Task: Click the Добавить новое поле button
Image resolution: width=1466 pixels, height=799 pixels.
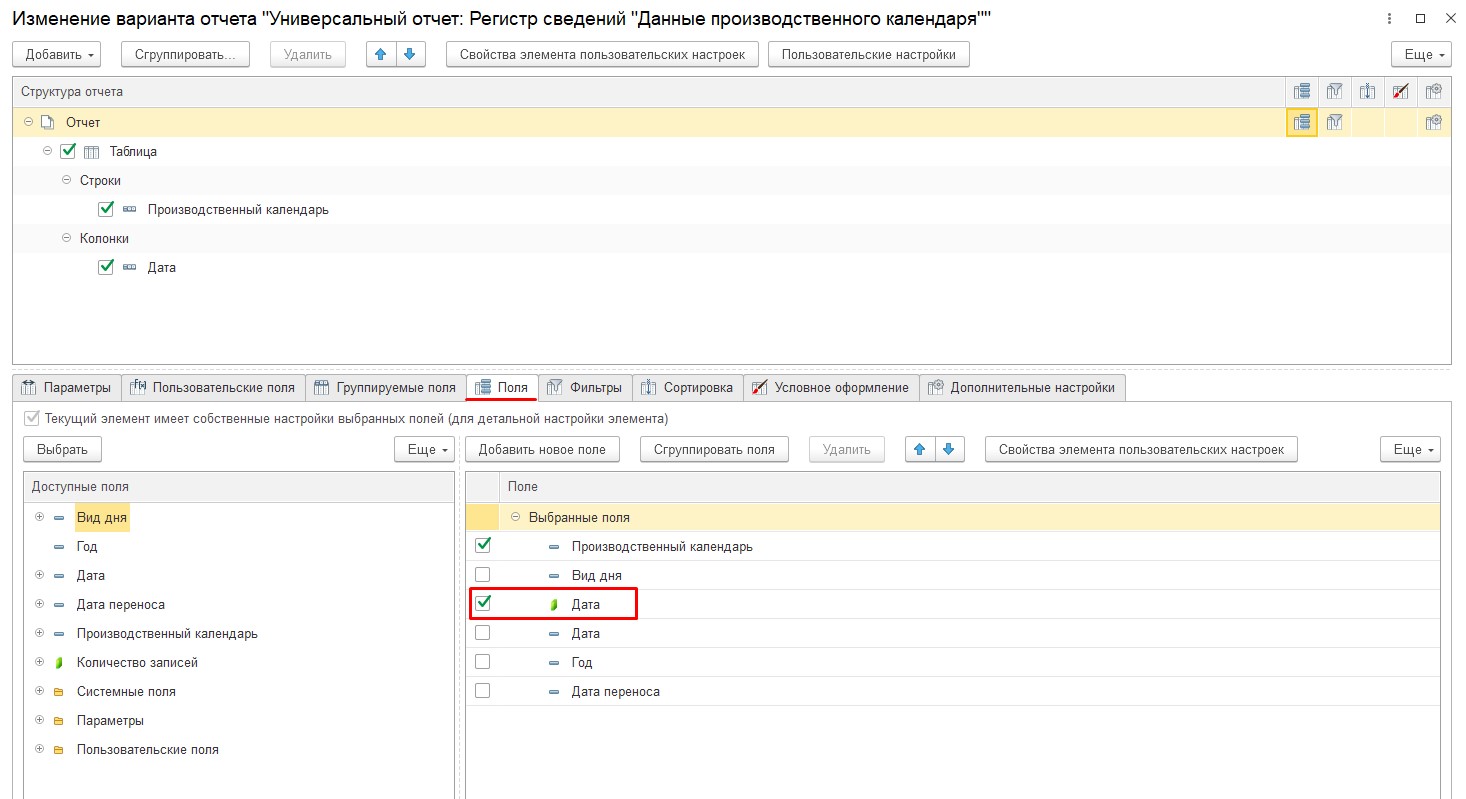Action: coord(542,450)
